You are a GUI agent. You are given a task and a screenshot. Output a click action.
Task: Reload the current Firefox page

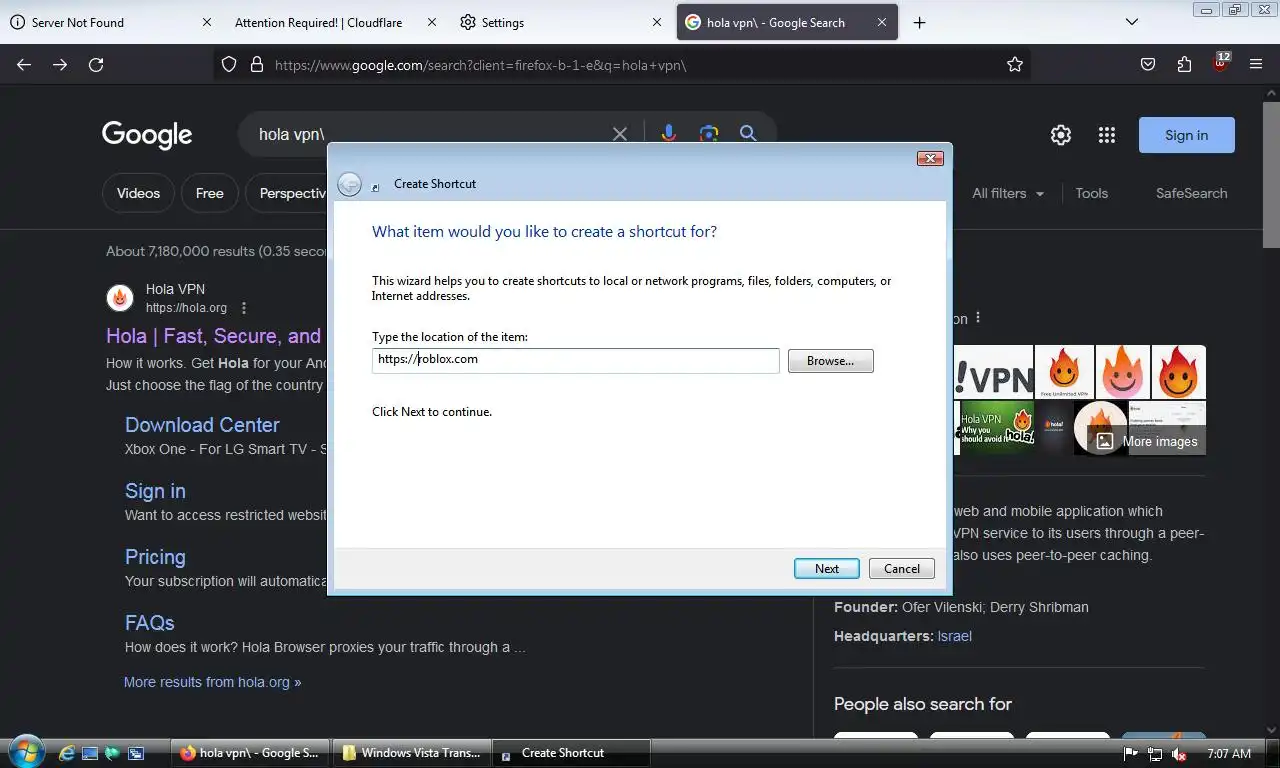(x=96, y=64)
